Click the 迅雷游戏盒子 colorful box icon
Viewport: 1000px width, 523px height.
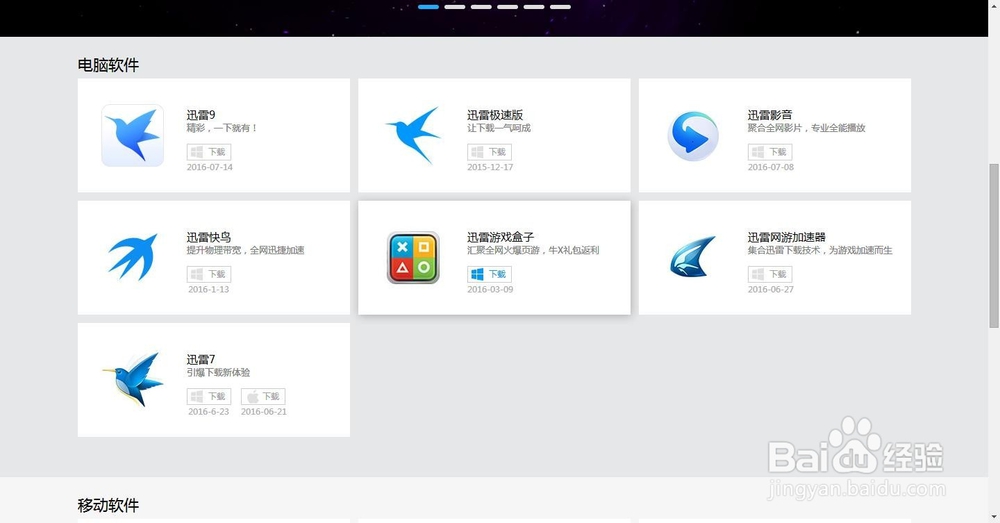[x=413, y=258]
